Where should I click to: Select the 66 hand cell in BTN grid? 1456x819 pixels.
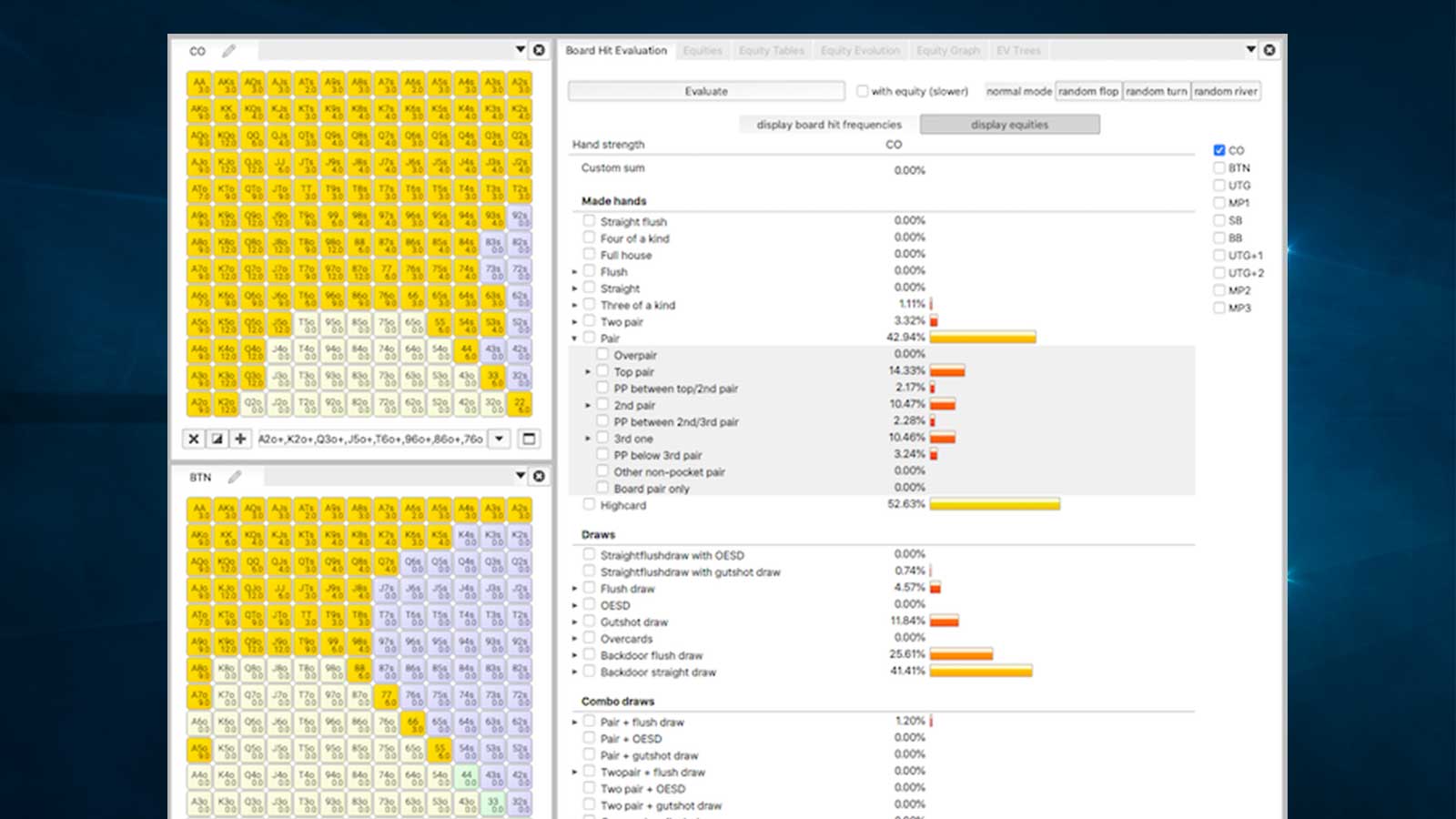pos(413,723)
